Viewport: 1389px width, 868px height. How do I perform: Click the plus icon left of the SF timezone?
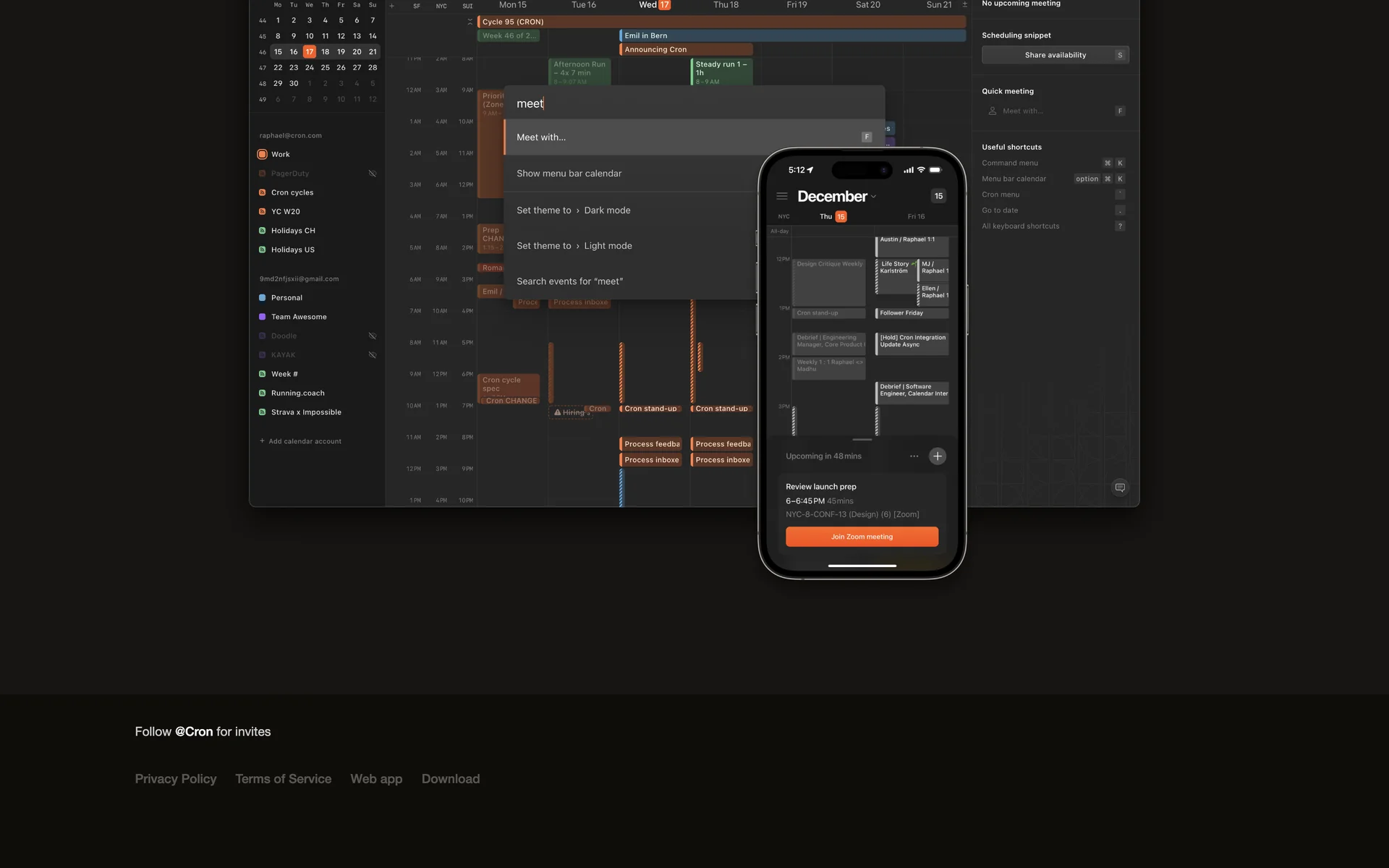pos(392,6)
